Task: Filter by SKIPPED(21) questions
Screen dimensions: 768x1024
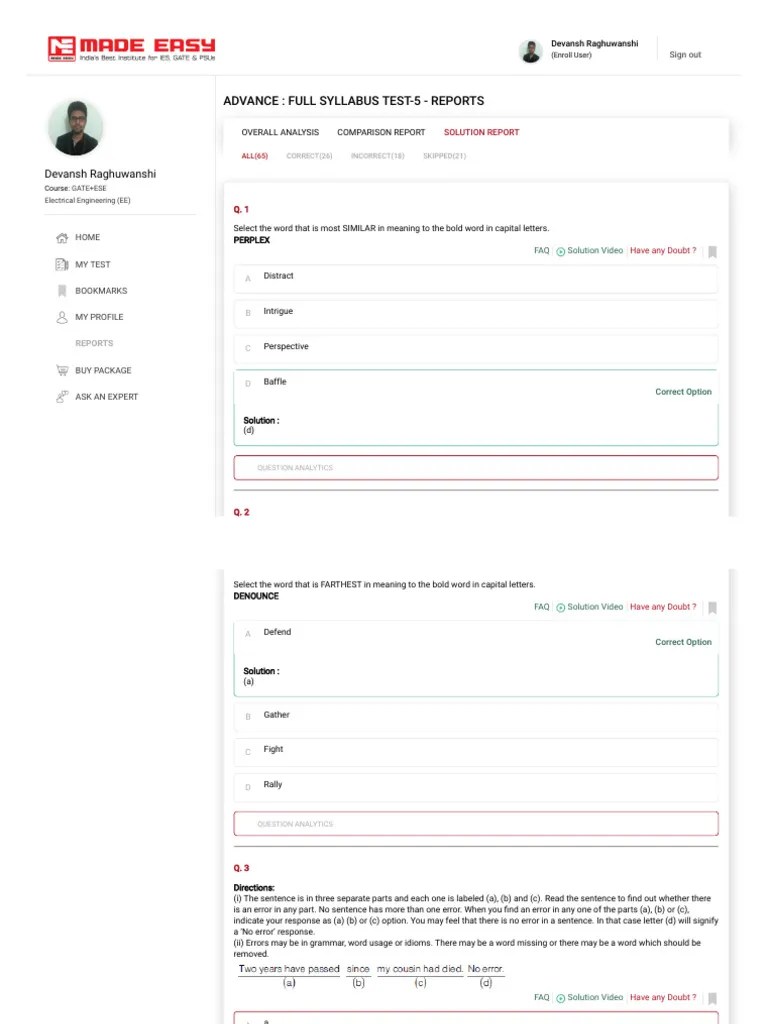Action: click(x=444, y=156)
